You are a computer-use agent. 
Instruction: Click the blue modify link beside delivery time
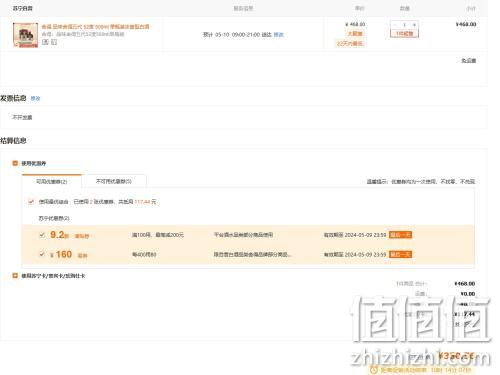coord(278,35)
